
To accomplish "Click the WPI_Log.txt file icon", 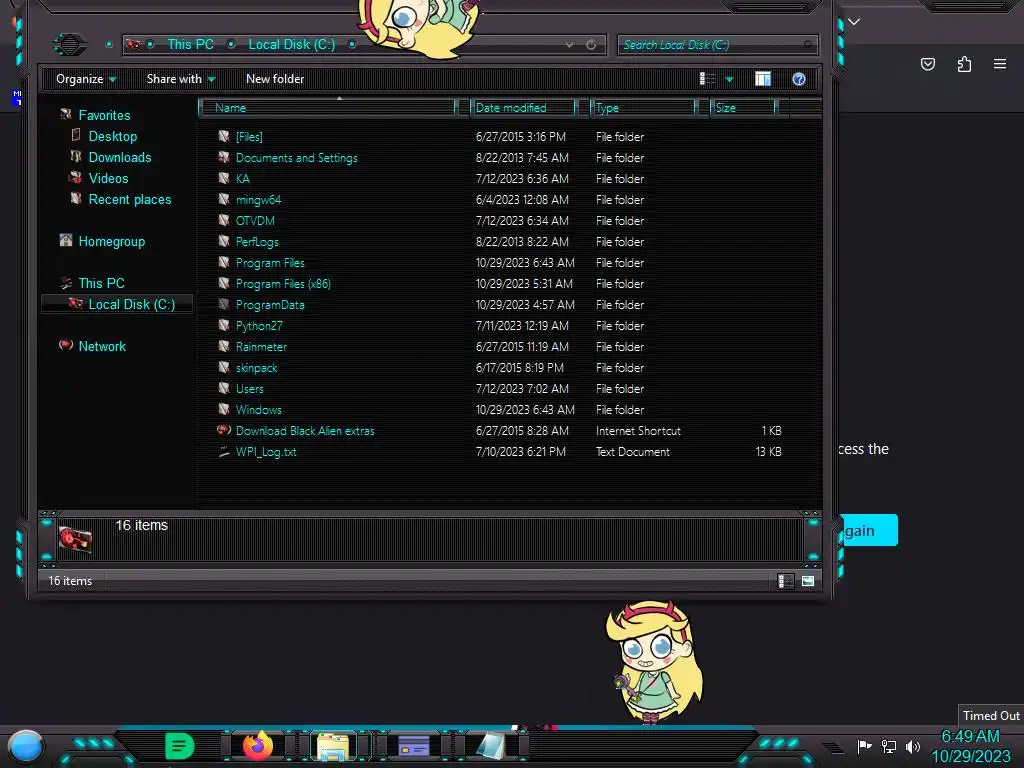I will 224,451.
